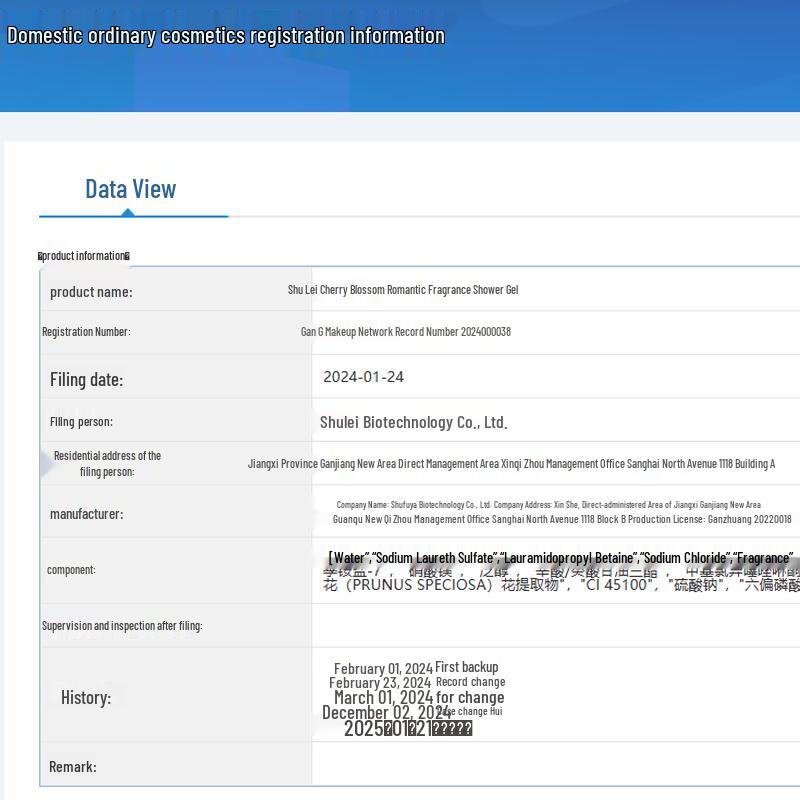Click the PRUNUS SPECIOSA ingredient line
The width and height of the screenshot is (800, 800).
560,585
